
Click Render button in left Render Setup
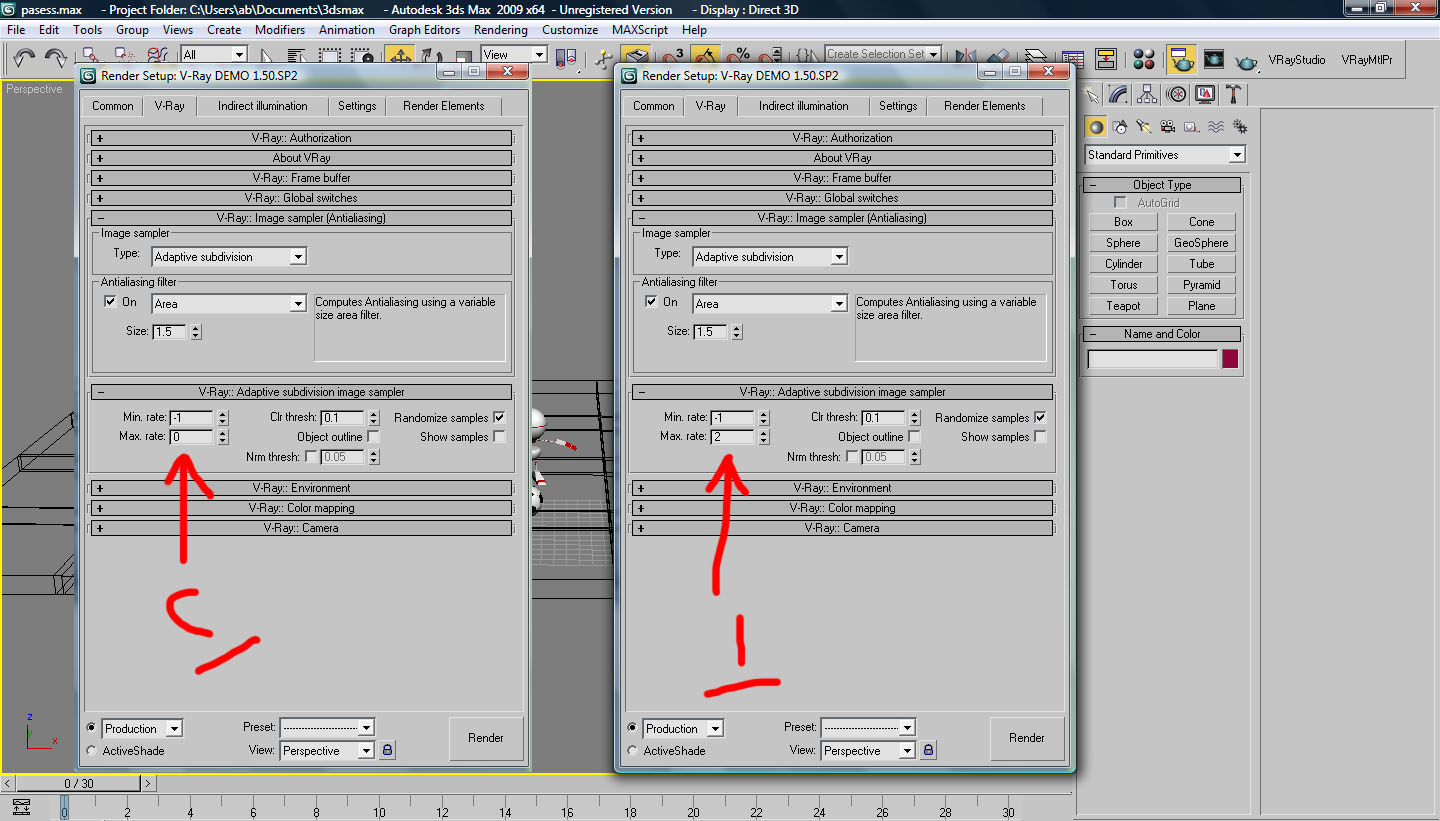coord(486,738)
